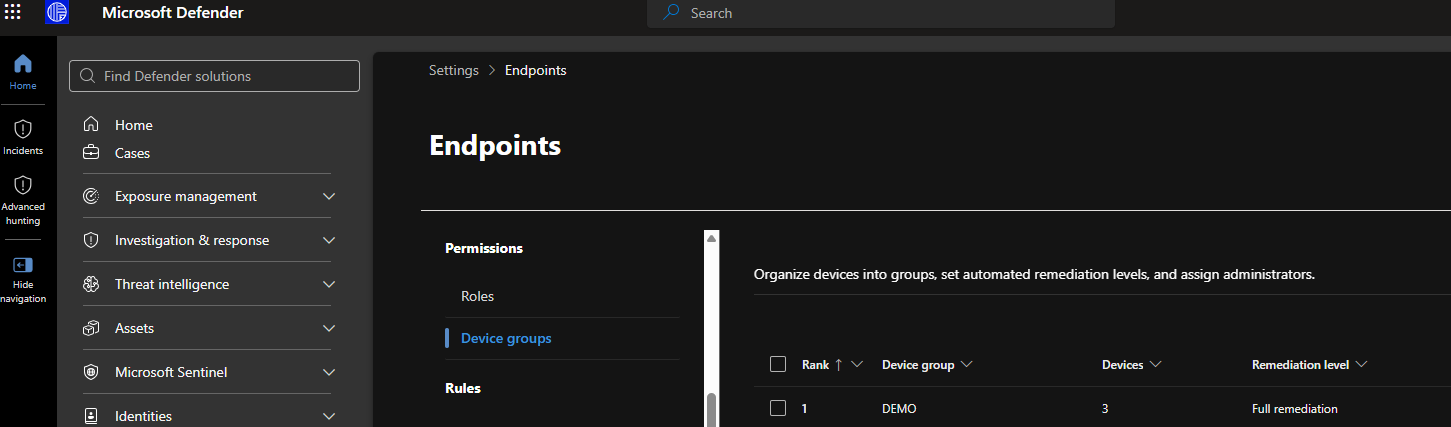Image resolution: width=1451 pixels, height=427 pixels.
Task: Click the organization logo icon in header
Action: pyautogui.click(x=57, y=13)
